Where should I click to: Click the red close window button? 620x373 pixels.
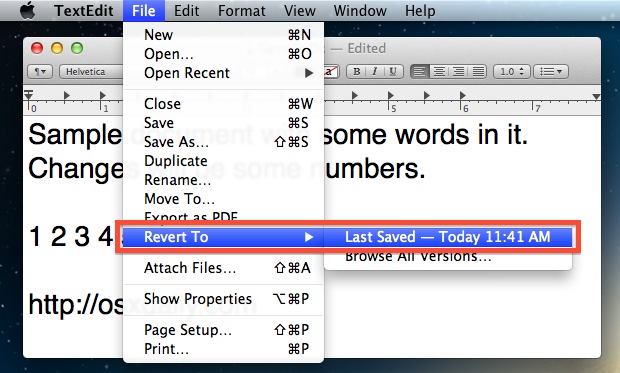(37, 48)
